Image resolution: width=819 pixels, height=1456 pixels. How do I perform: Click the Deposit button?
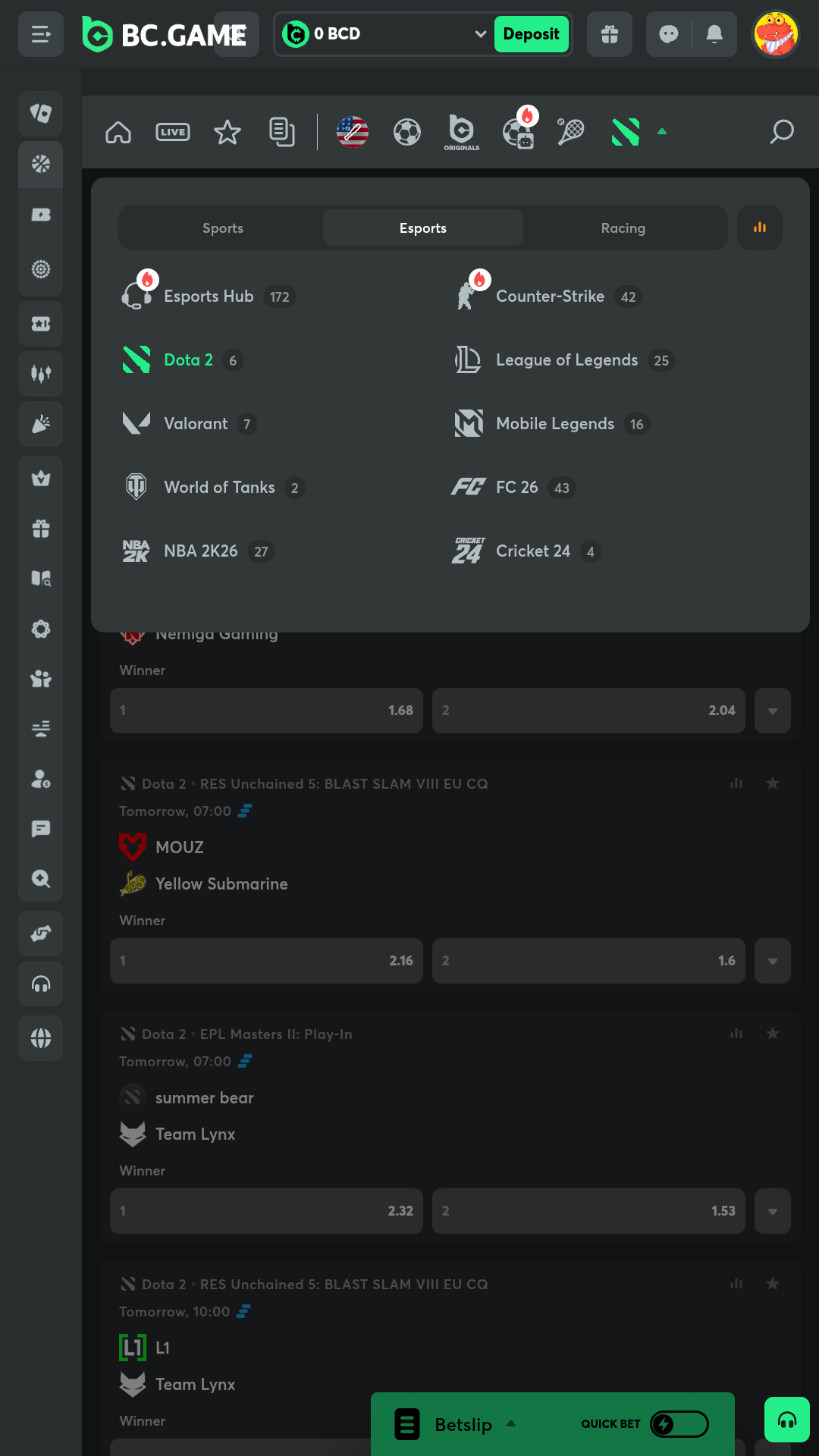coord(531,34)
